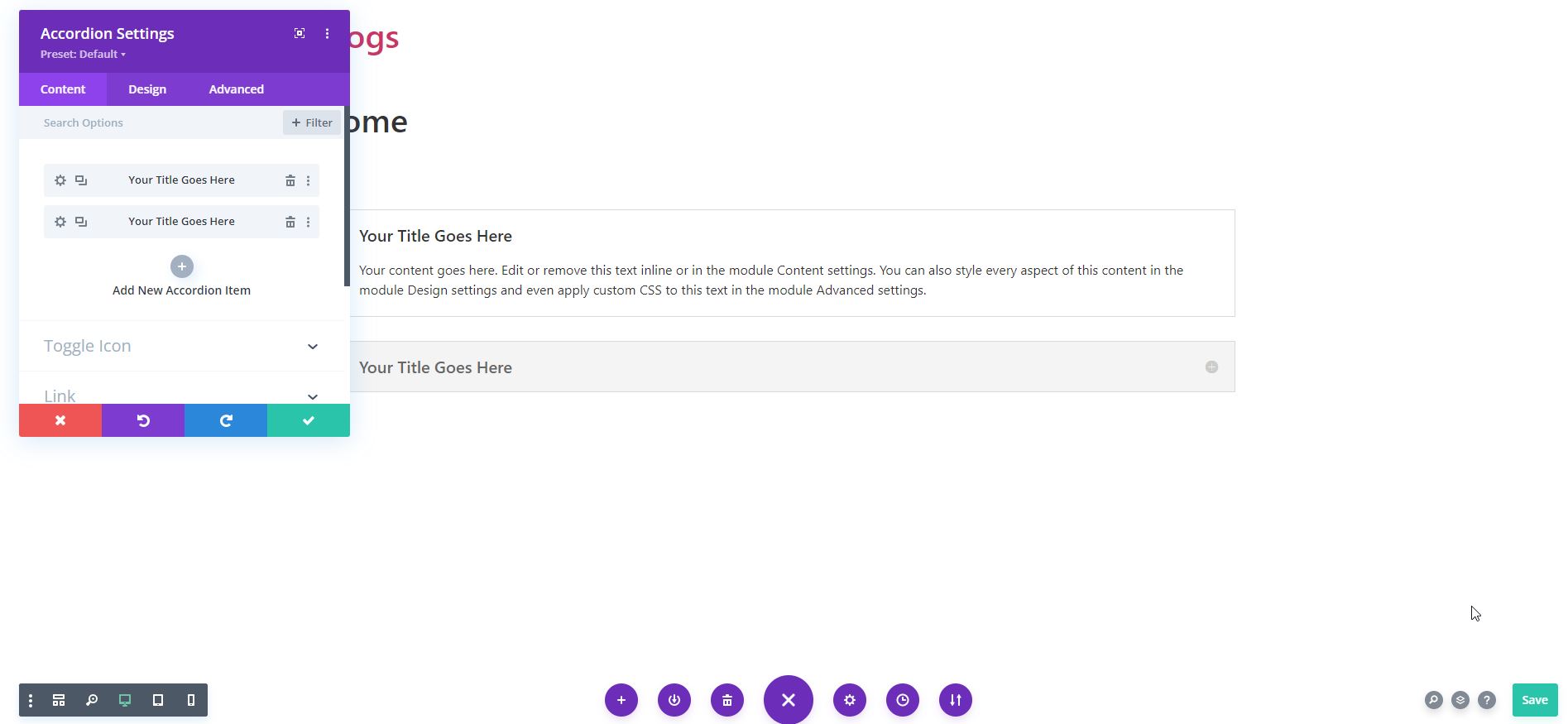Open Divi help question mark
This screenshot has width=1568, height=724.
coord(1487,700)
